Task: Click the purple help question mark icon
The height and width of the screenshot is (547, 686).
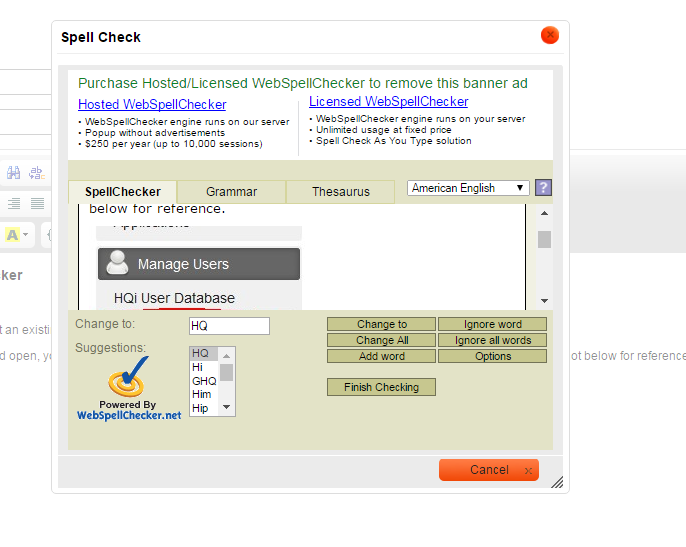Action: (x=543, y=188)
